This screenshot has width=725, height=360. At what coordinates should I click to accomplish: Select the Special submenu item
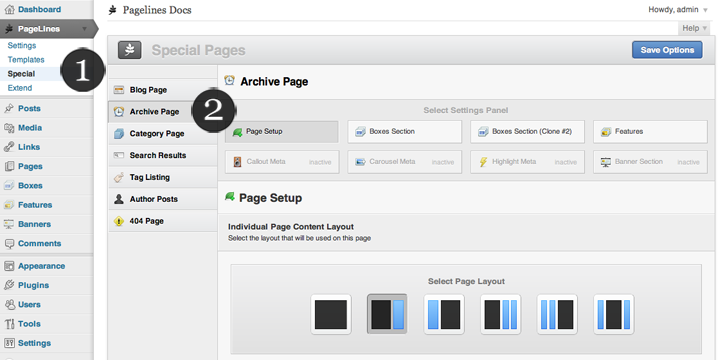pyautogui.click(x=21, y=74)
